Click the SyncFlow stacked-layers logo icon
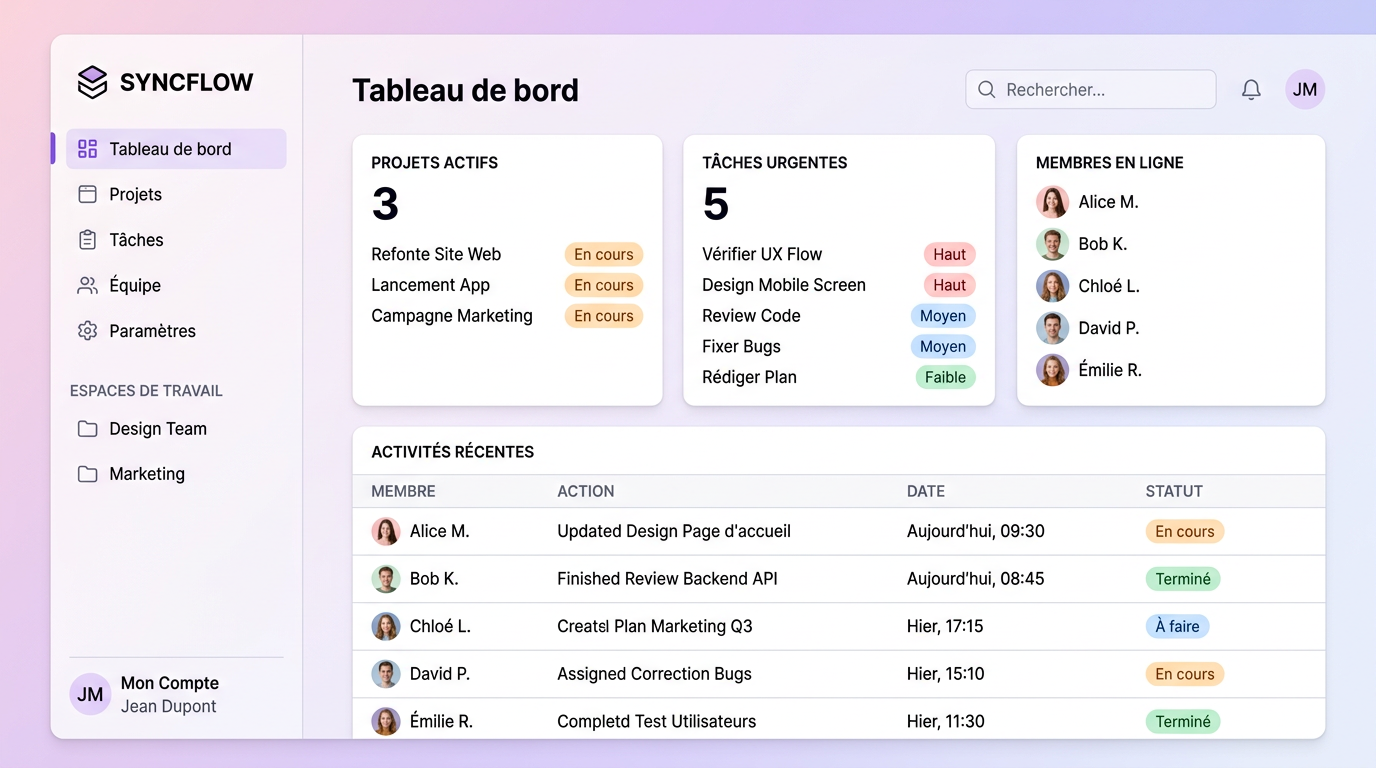The width and height of the screenshot is (1376, 768). point(92,82)
